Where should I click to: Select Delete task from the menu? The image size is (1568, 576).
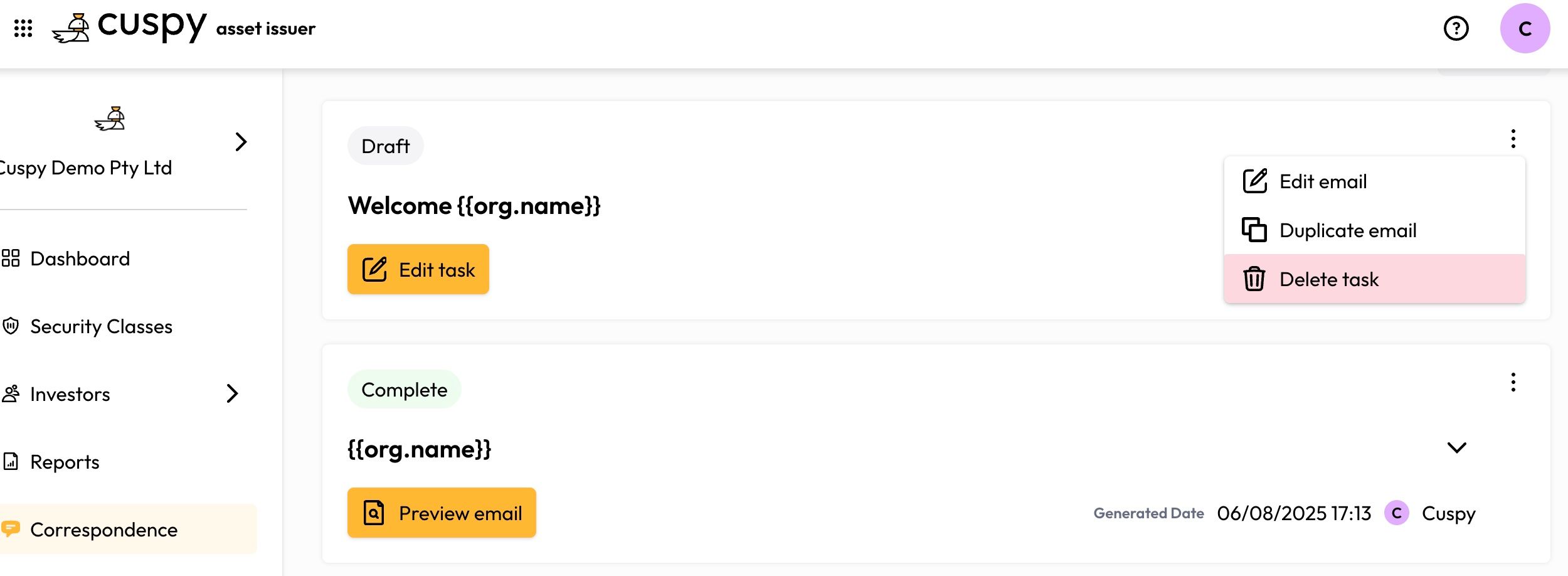click(1328, 279)
